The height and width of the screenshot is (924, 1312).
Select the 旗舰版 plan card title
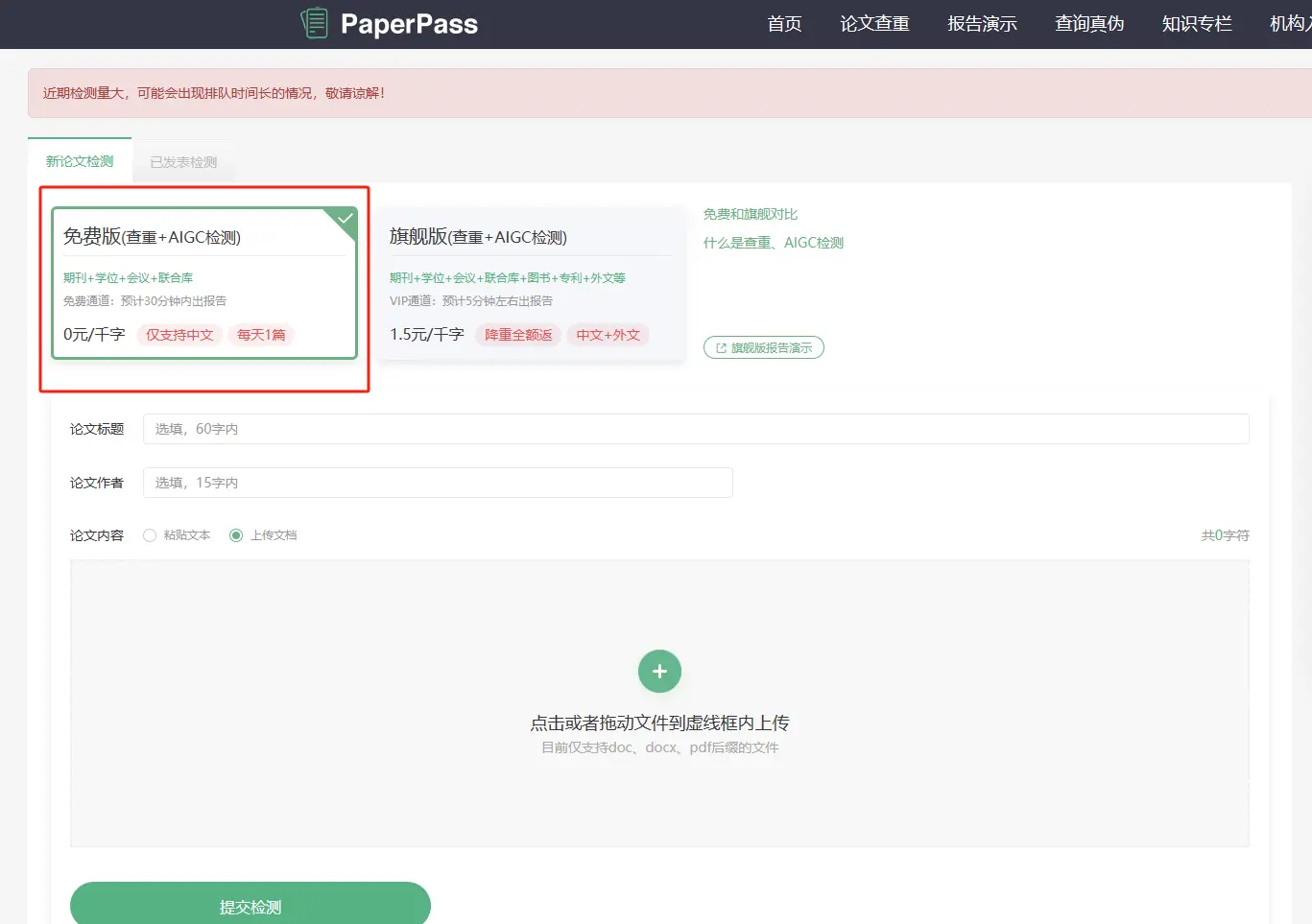click(478, 237)
